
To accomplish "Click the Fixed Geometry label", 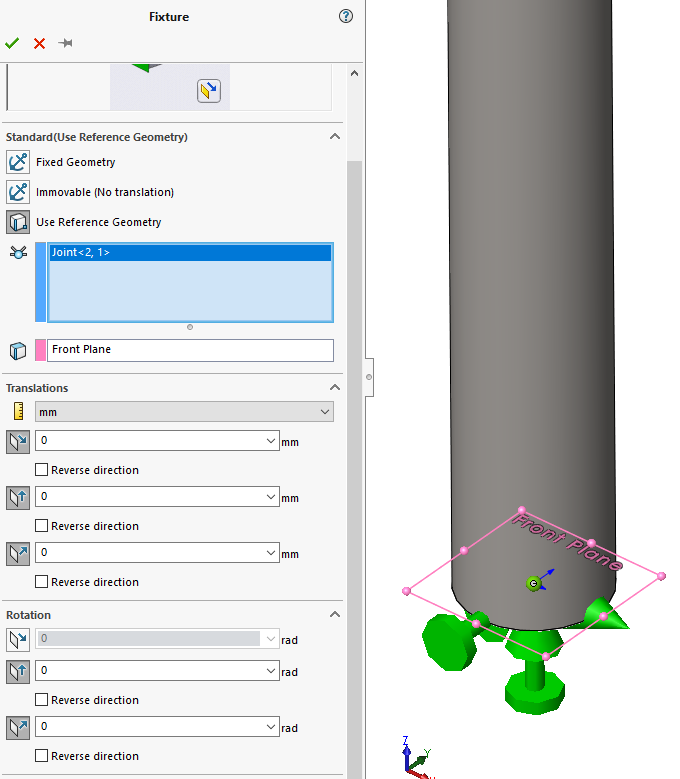I will pos(76,162).
